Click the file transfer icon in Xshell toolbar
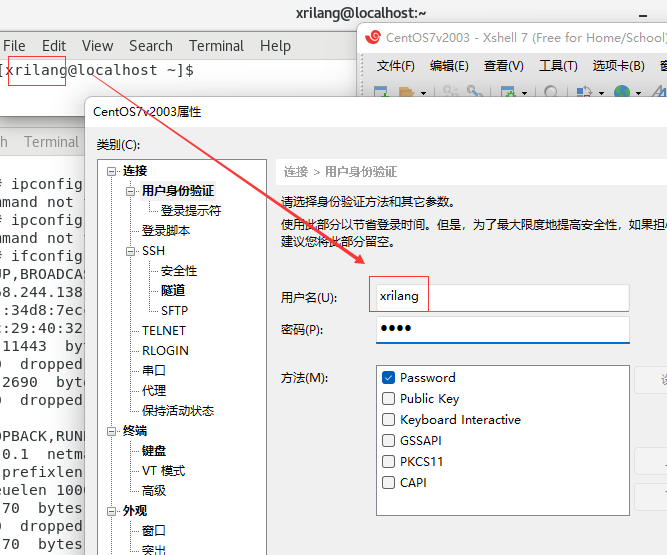Image resolution: width=667 pixels, height=555 pixels. pyautogui.click(x=584, y=92)
